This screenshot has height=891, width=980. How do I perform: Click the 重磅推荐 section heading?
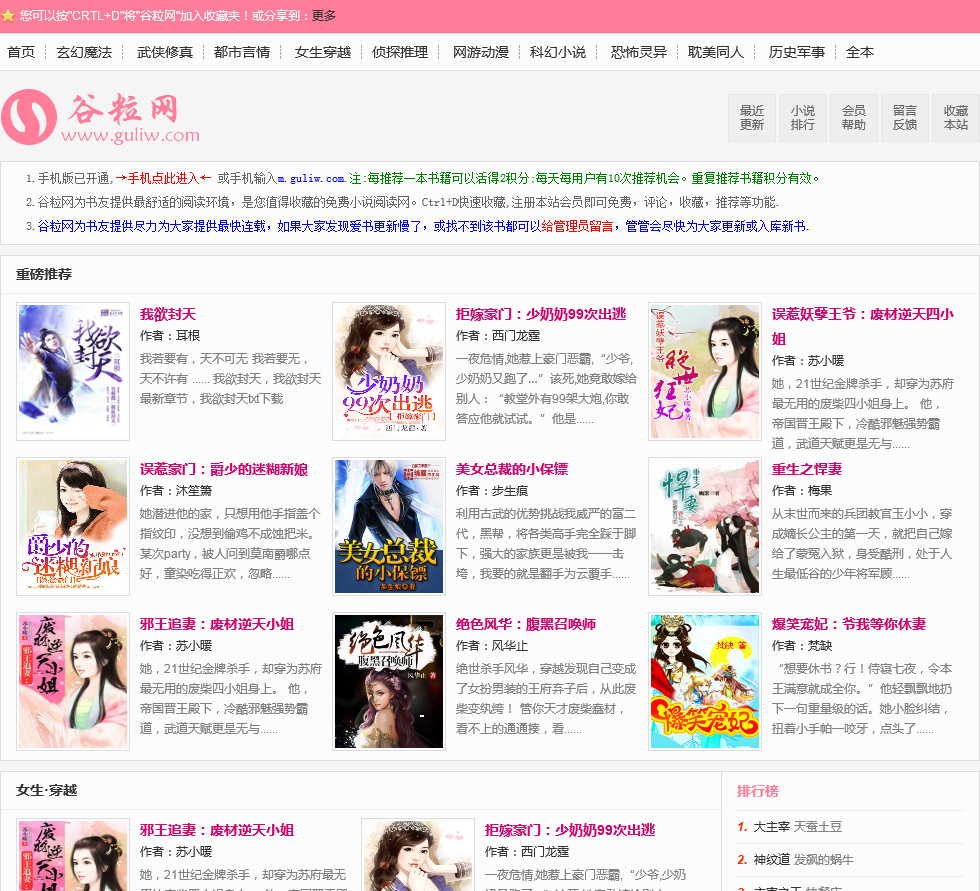coord(44,274)
